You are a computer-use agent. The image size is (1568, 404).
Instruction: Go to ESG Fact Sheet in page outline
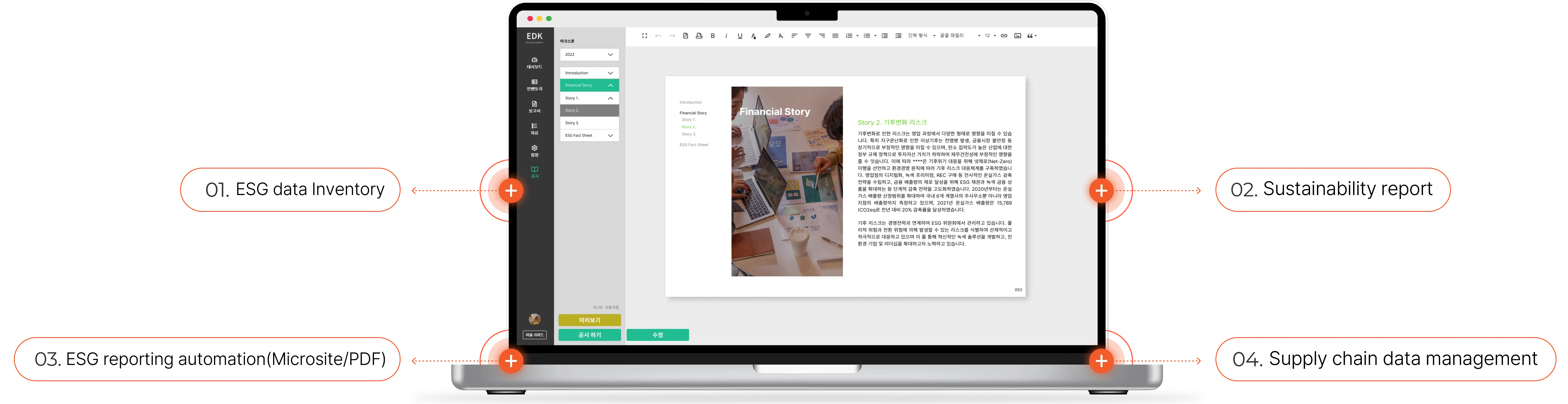694,145
